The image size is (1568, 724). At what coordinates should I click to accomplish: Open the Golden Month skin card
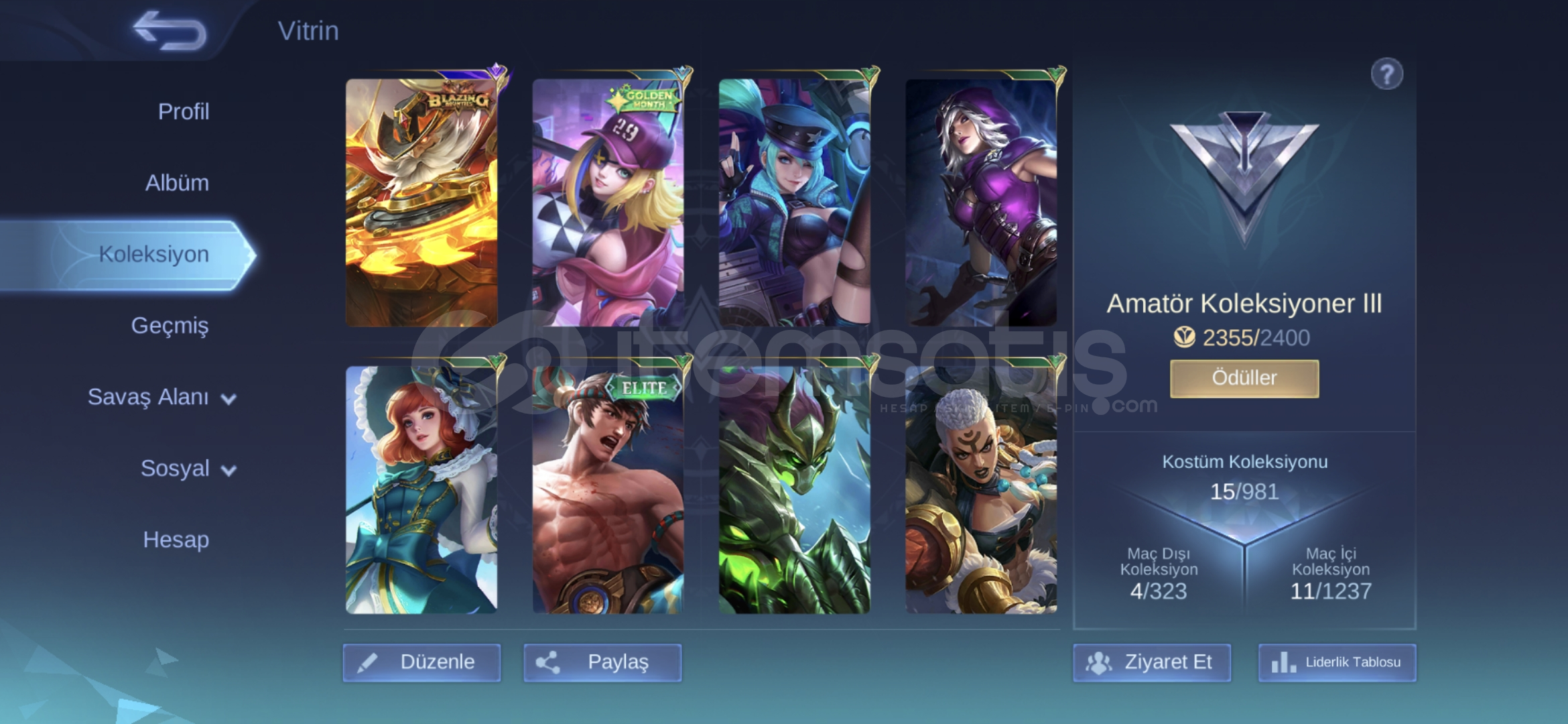[x=608, y=202]
